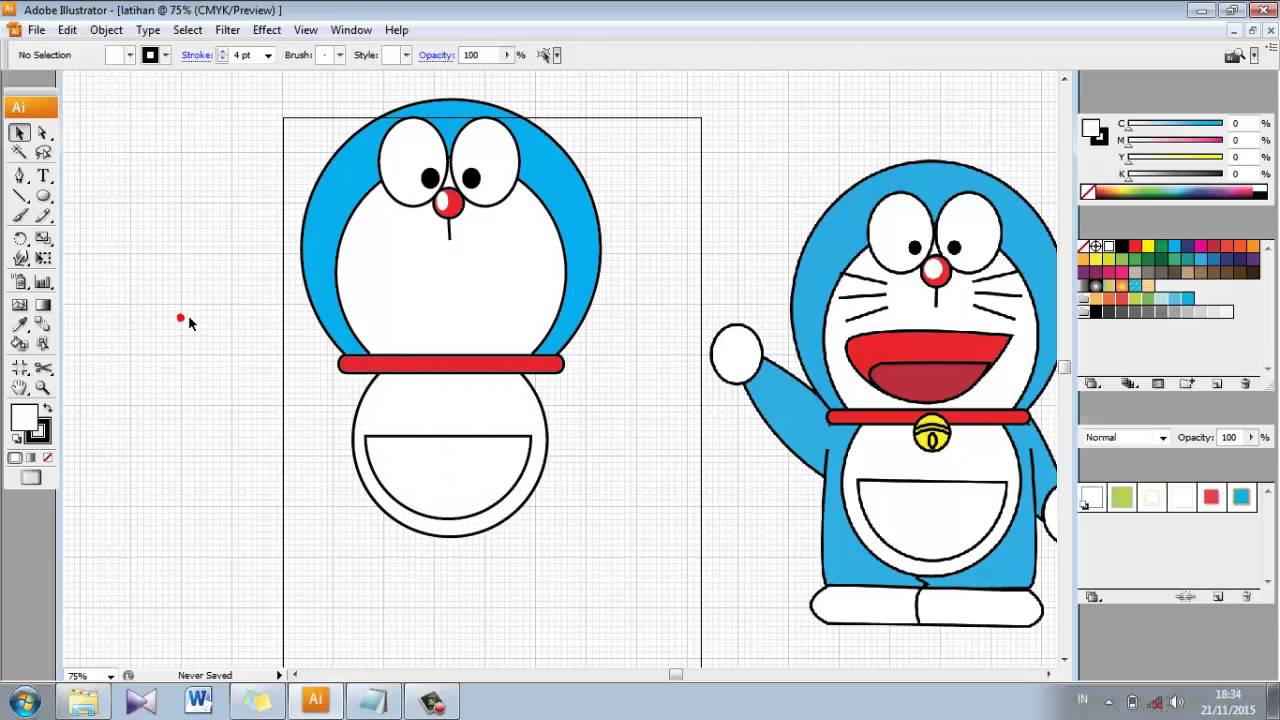This screenshot has height=720, width=1280.
Task: Click the Cyan percentage value field
Action: [x=1241, y=123]
